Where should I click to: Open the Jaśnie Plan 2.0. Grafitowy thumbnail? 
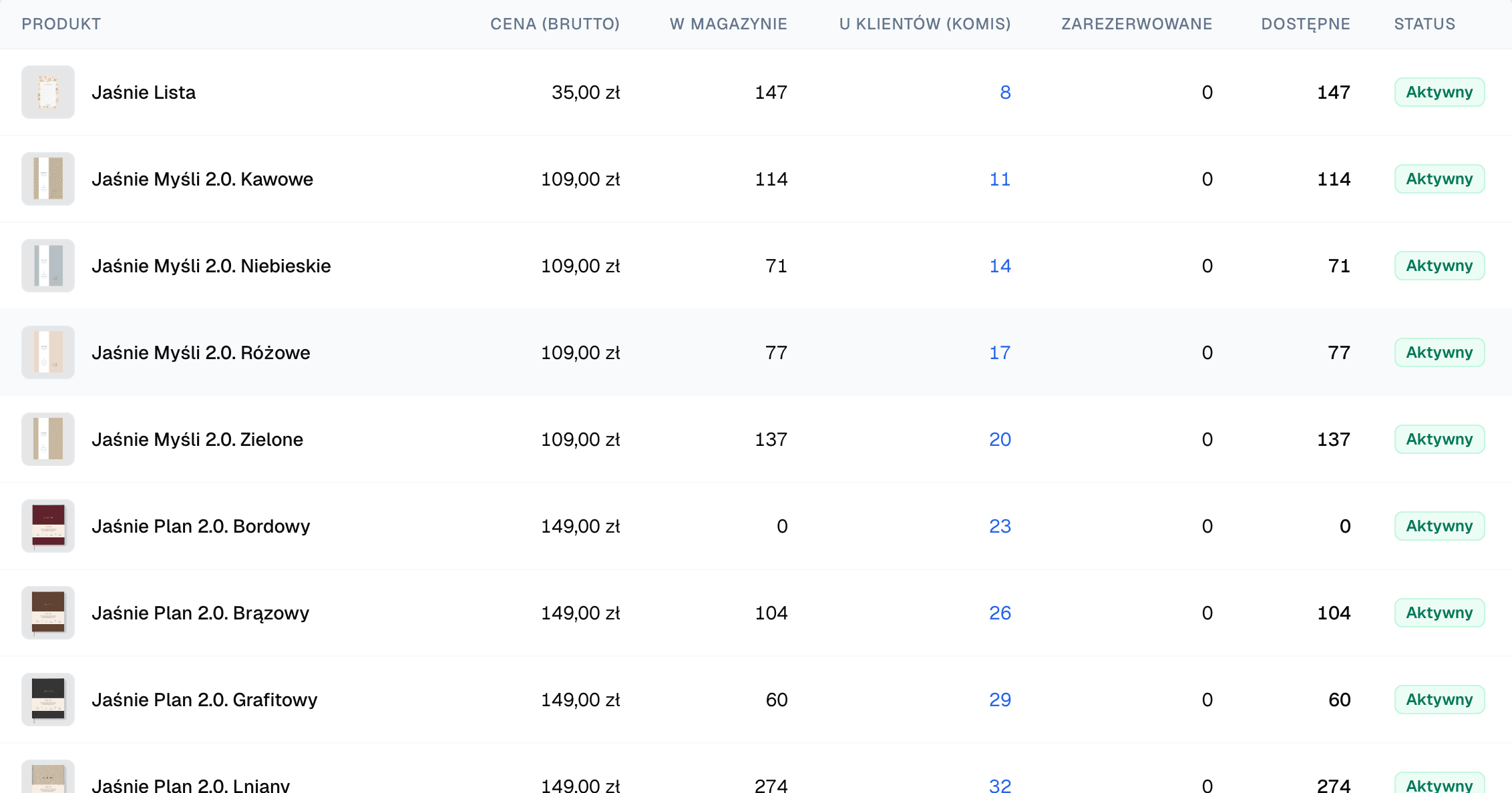(x=48, y=700)
